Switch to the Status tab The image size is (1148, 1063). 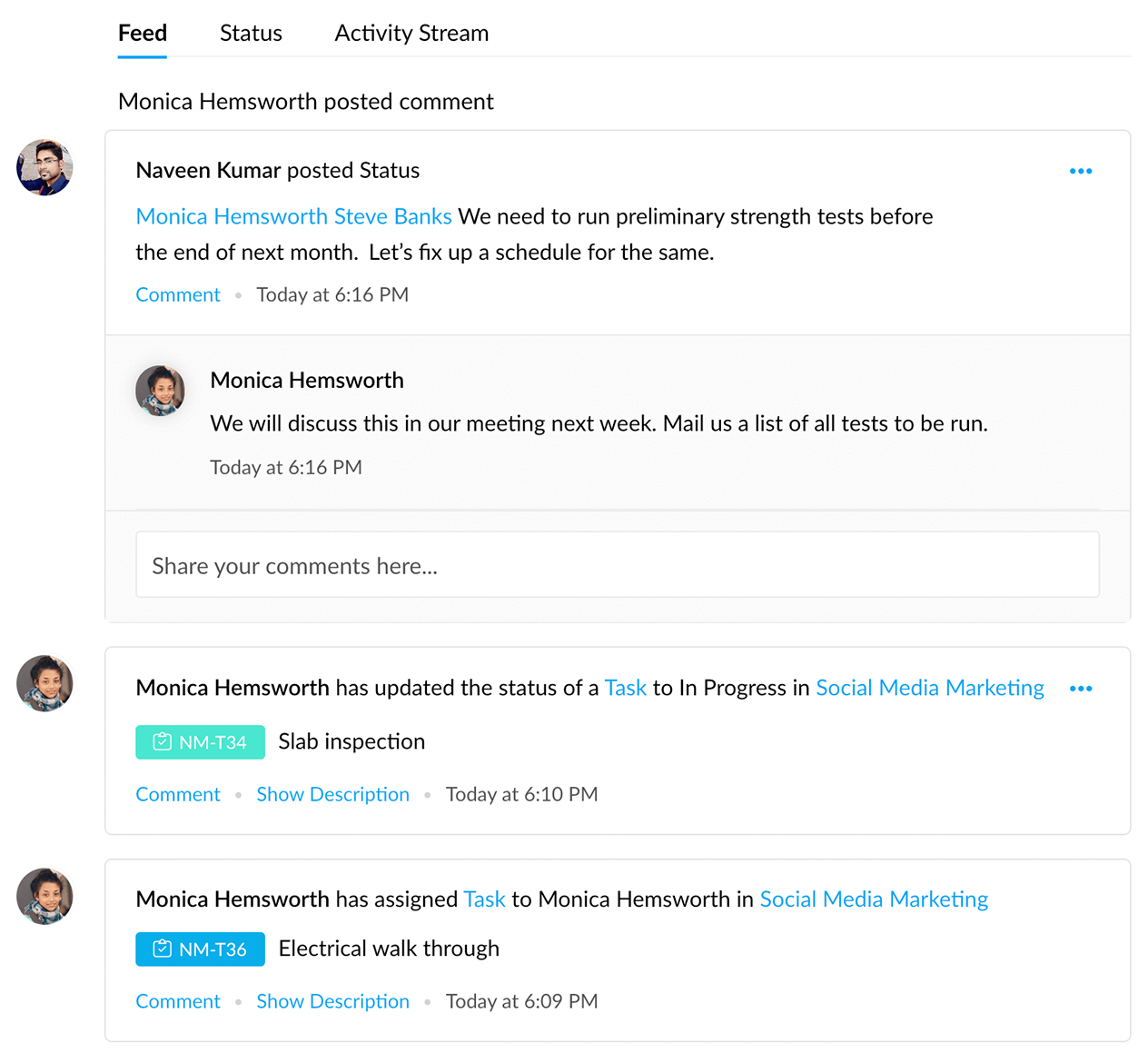pos(250,33)
